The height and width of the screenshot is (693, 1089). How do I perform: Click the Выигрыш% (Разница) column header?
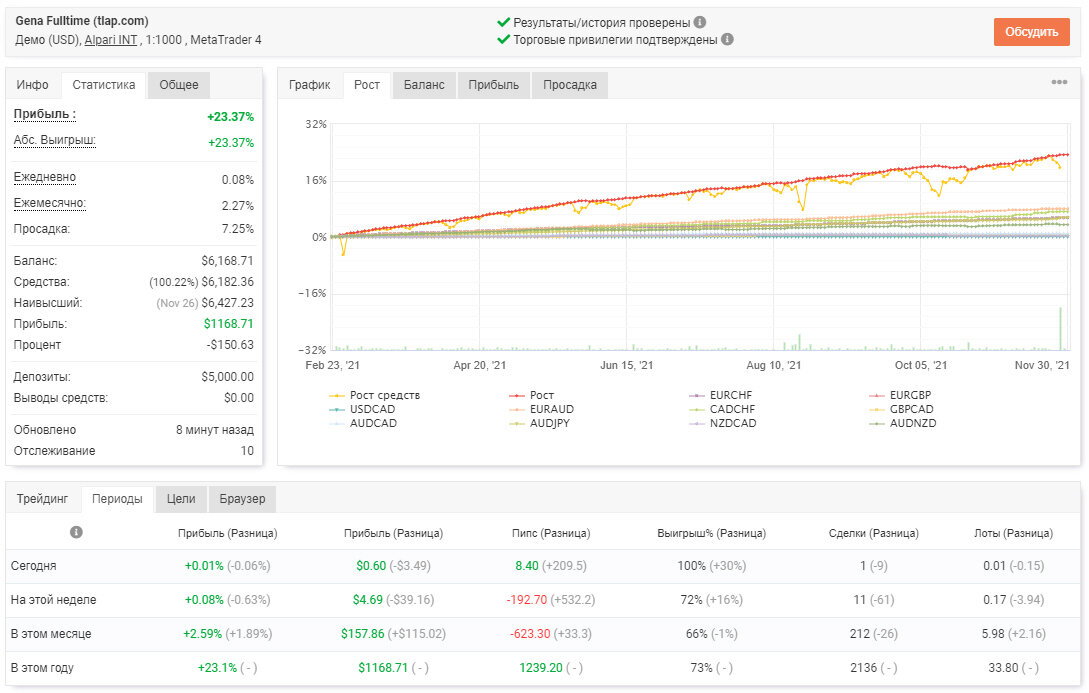click(711, 533)
